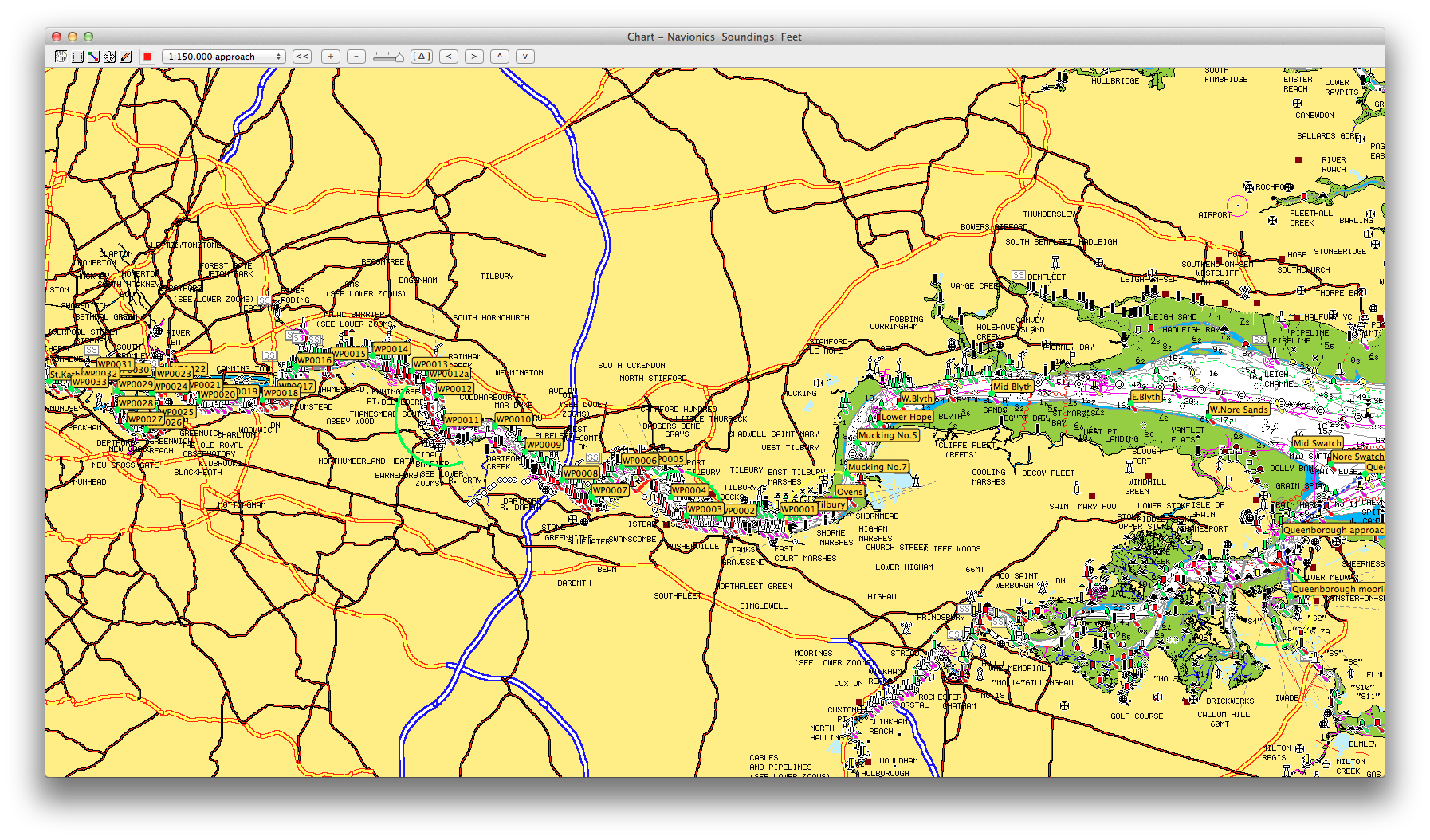Click waypoint label WP0012a
Image resolution: width=1430 pixels, height=840 pixels.
coord(450,374)
